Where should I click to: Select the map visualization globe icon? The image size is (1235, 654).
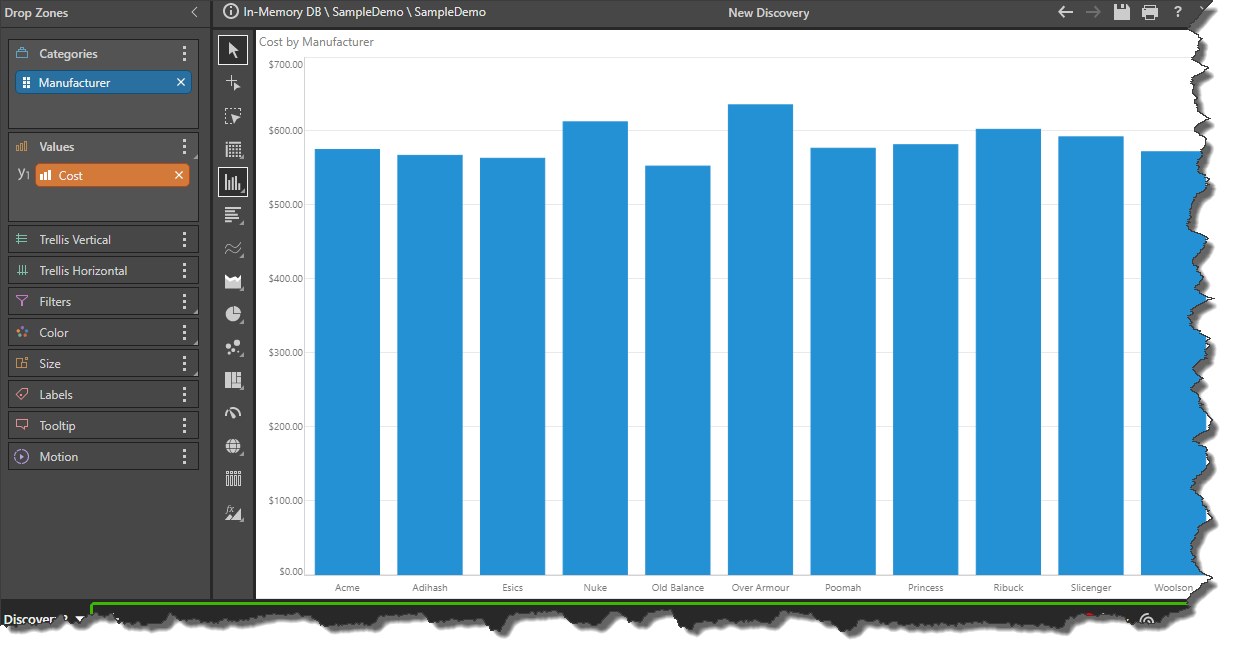tap(233, 446)
